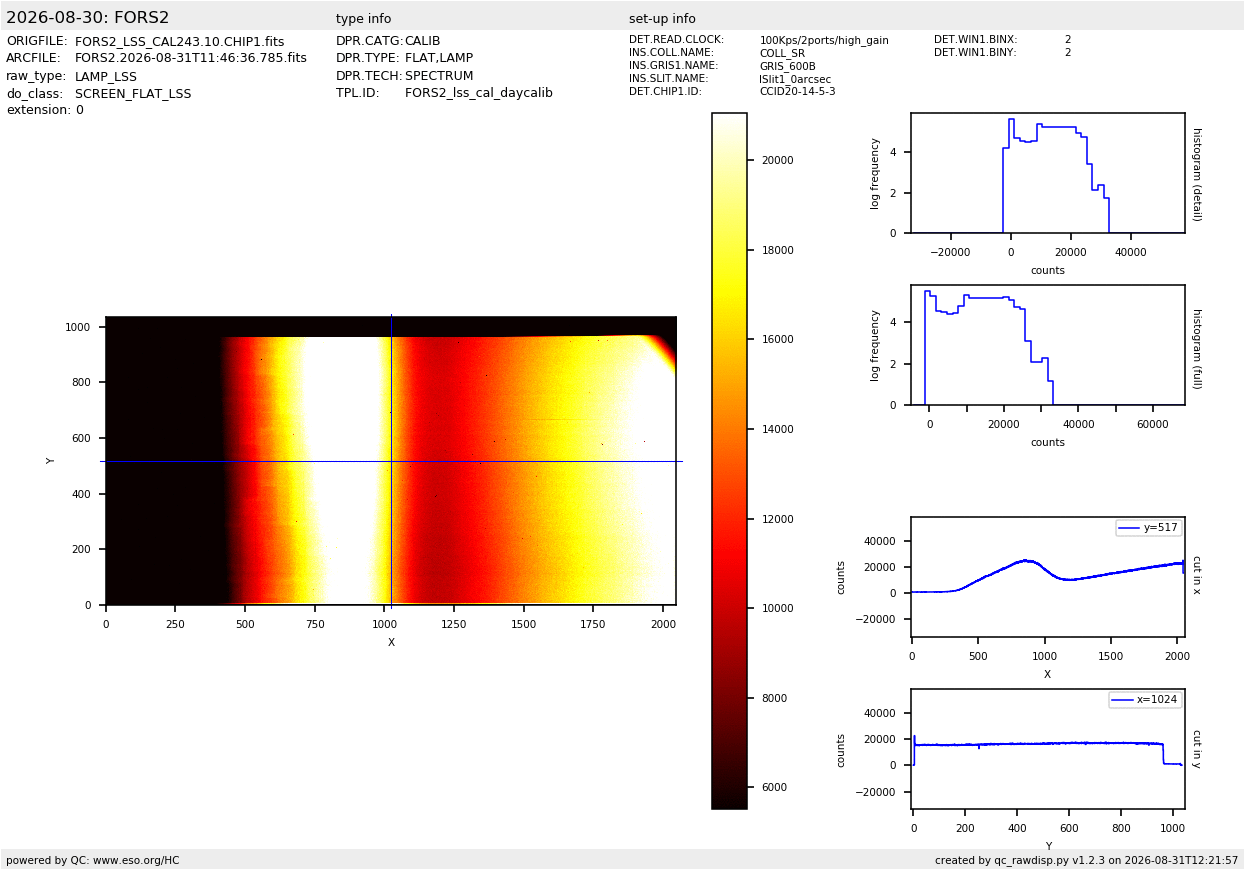Click the SCREEN_FLAT_LSS do_class value
The height and width of the screenshot is (870, 1245).
pyautogui.click(x=133, y=94)
